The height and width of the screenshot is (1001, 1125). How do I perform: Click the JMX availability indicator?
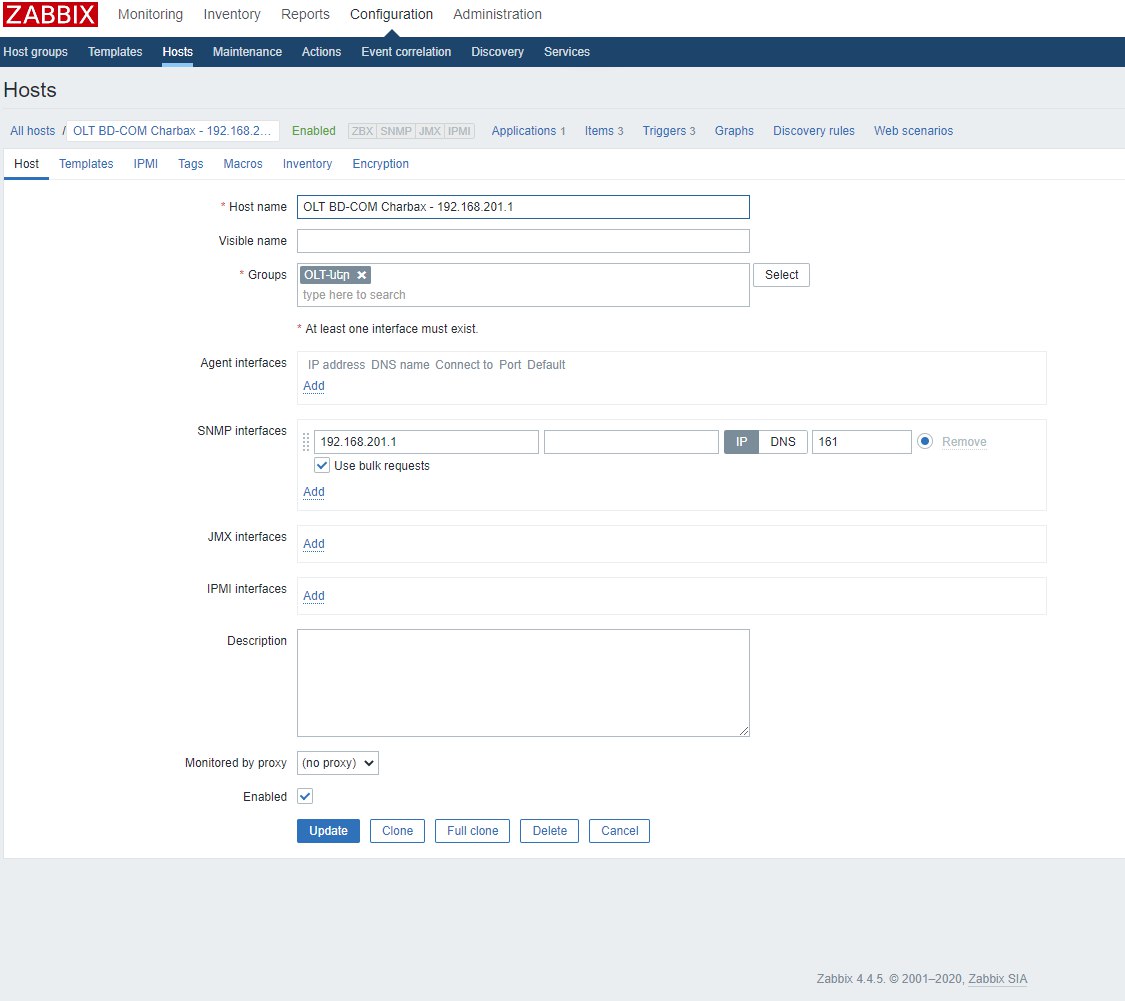pos(430,131)
